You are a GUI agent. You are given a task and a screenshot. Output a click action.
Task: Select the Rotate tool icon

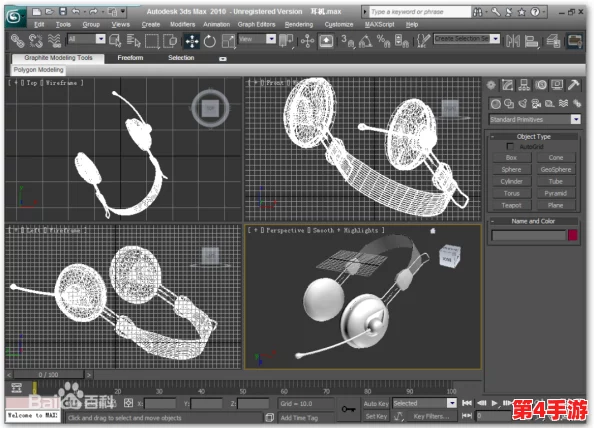tap(209, 41)
